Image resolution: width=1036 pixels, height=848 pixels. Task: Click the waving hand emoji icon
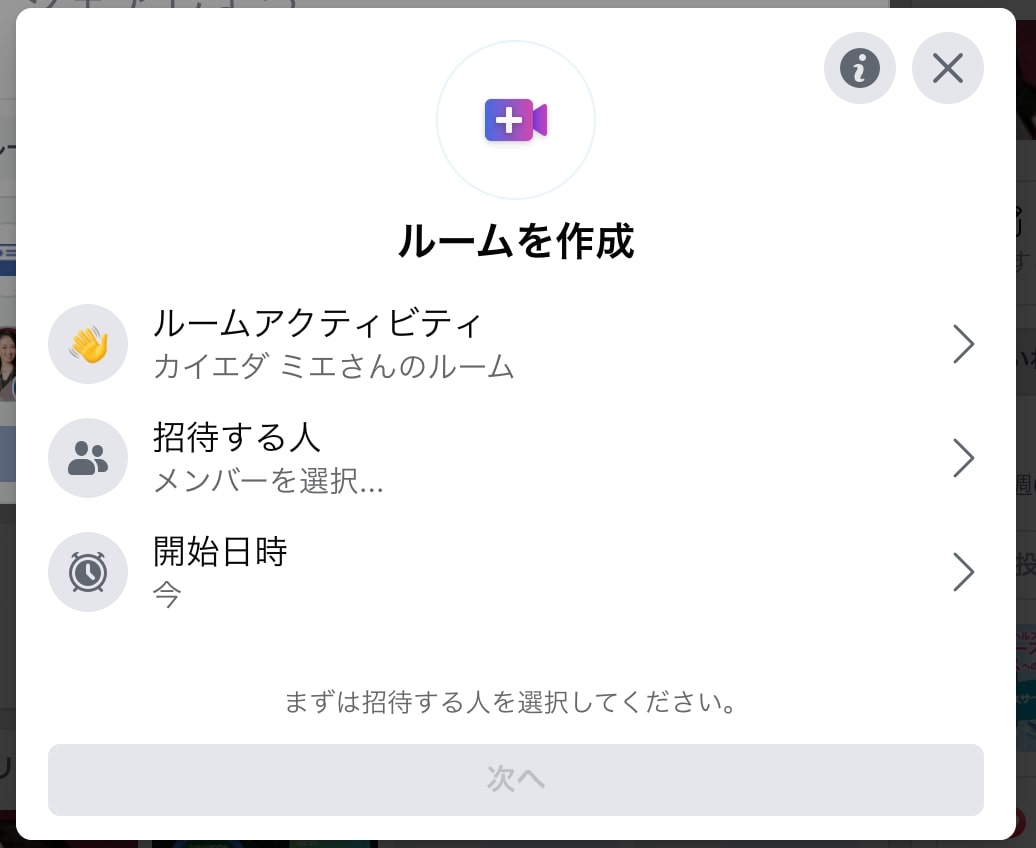click(x=88, y=344)
